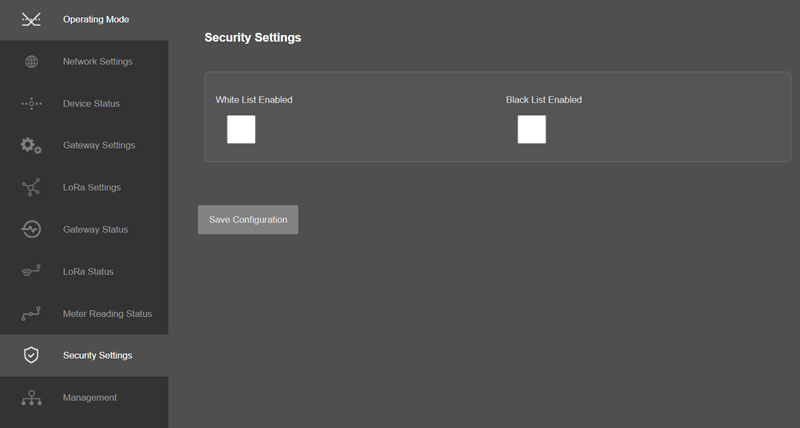Click the Operating Mode crossed-lines icon
800x428 pixels.
click(x=31, y=19)
